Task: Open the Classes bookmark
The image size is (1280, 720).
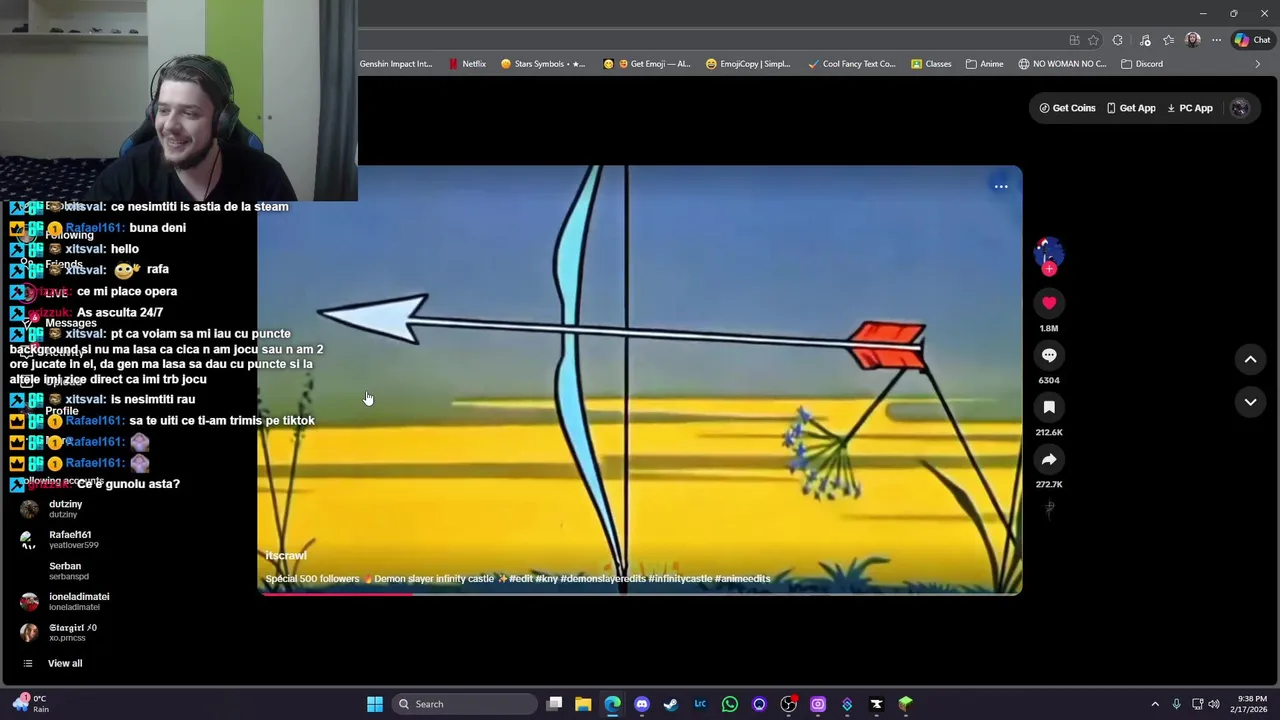Action: [x=931, y=64]
